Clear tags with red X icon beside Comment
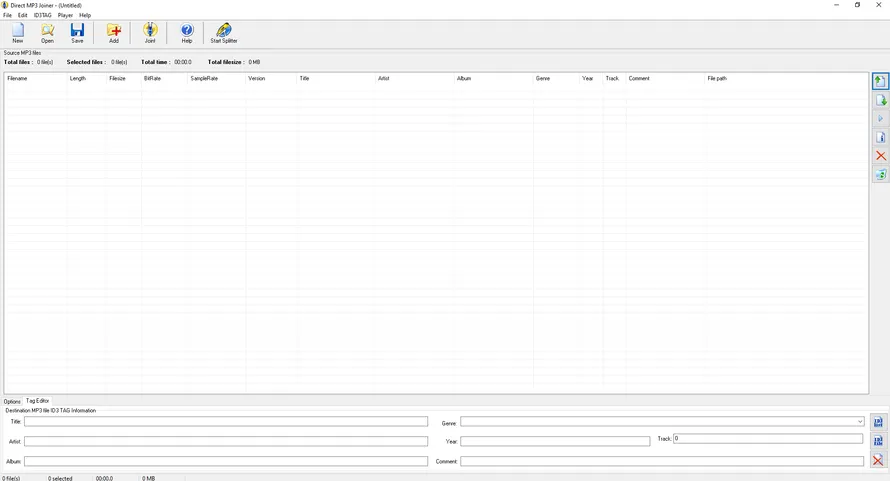890x481 pixels. 878,460
